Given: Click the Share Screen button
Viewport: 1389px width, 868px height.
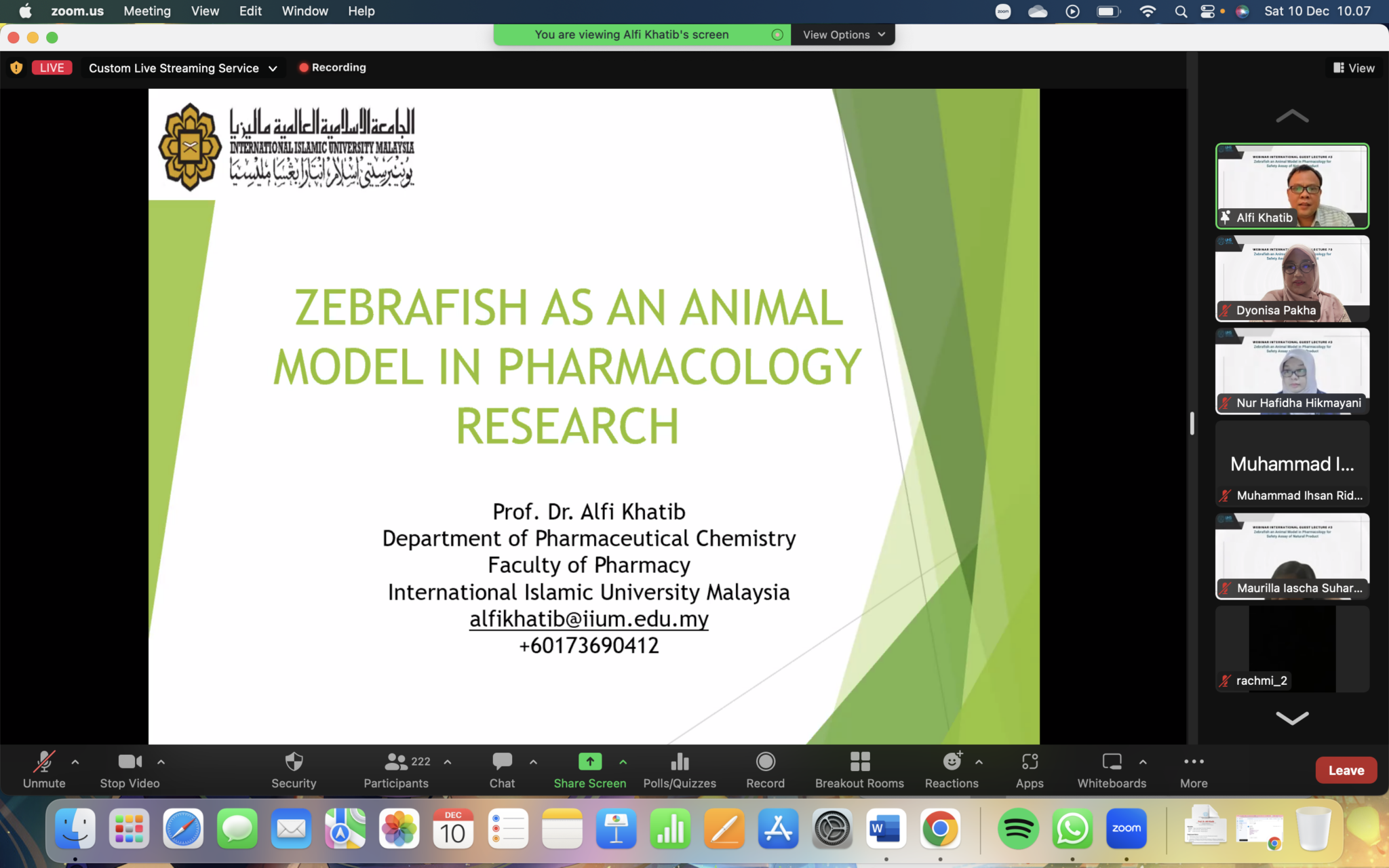Looking at the screenshot, I should coord(589,770).
